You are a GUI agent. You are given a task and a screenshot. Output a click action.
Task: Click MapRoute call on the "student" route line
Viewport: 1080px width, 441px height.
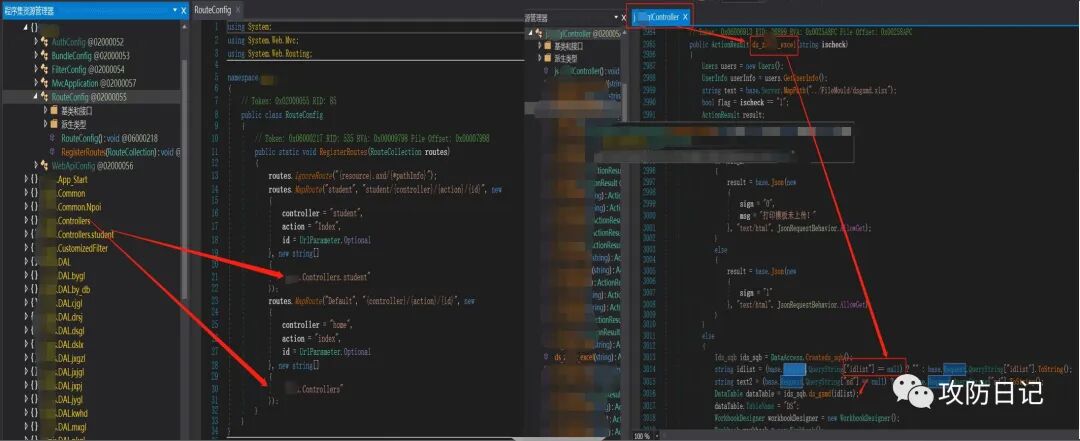tap(306, 189)
